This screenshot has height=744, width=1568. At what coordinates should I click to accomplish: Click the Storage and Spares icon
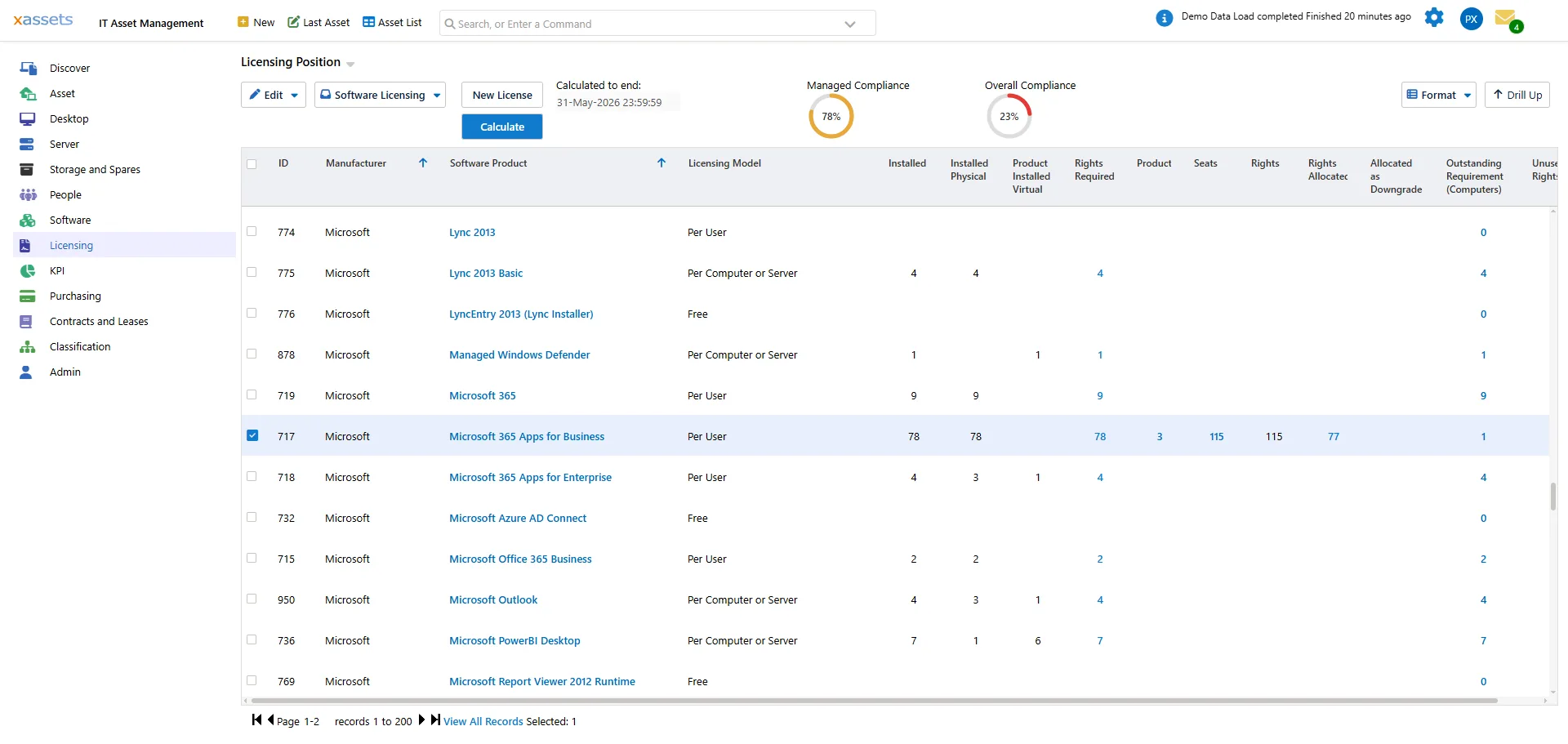point(28,170)
